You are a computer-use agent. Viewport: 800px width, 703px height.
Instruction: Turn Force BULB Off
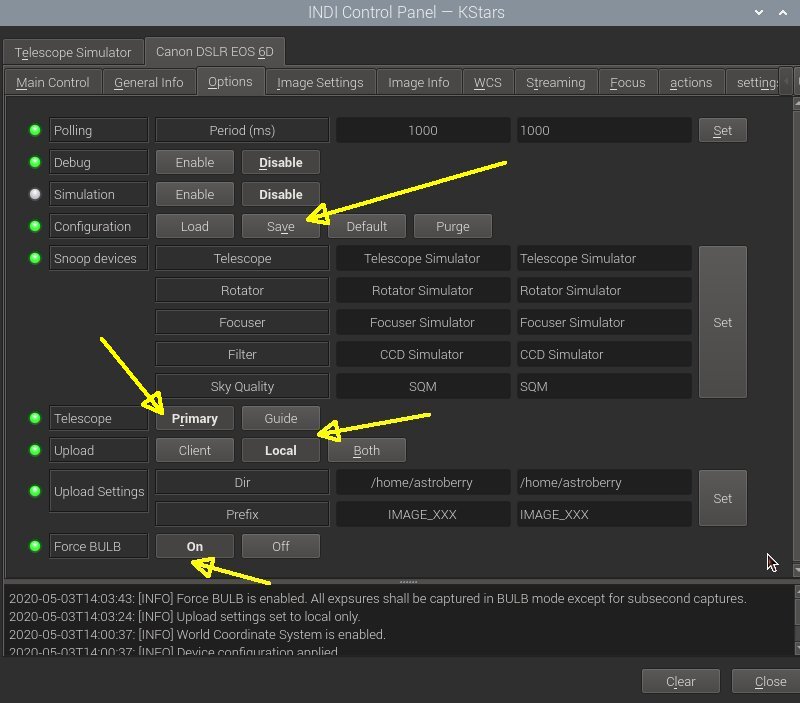tap(281, 546)
